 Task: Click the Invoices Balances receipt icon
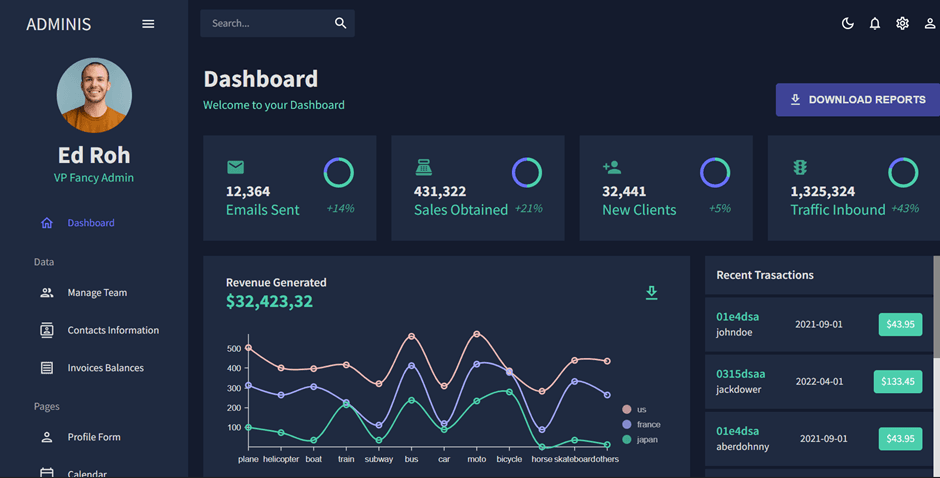coord(47,368)
